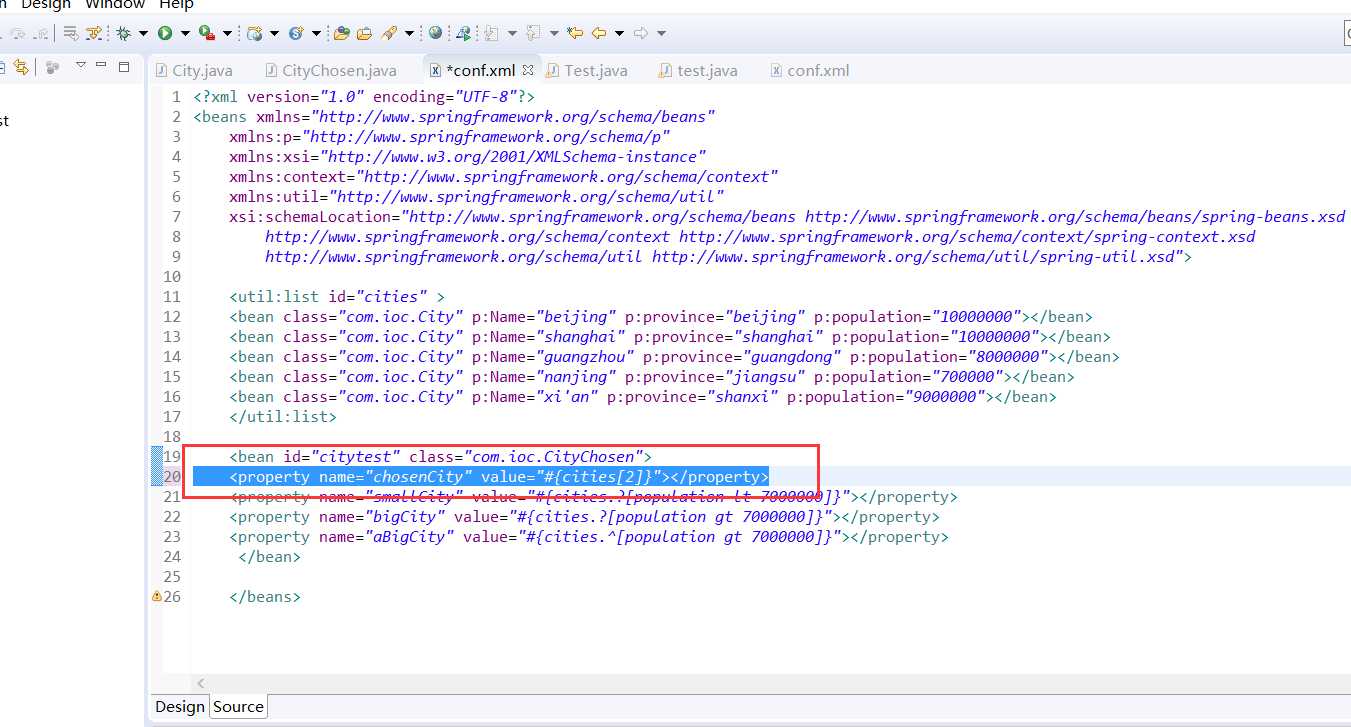Click the Previous Annotation icon
This screenshot has height=727, width=1351.
click(x=533, y=33)
